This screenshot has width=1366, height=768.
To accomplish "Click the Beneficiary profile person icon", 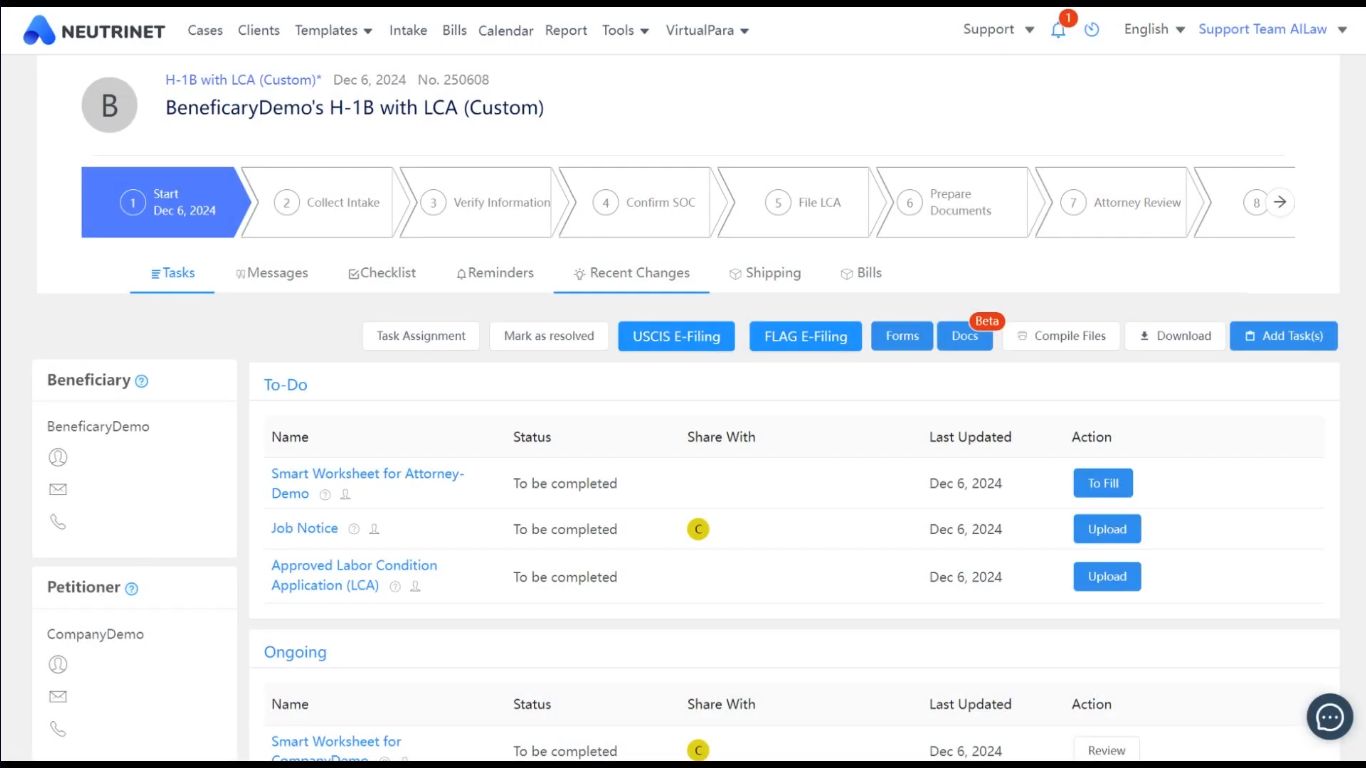I will 58,457.
